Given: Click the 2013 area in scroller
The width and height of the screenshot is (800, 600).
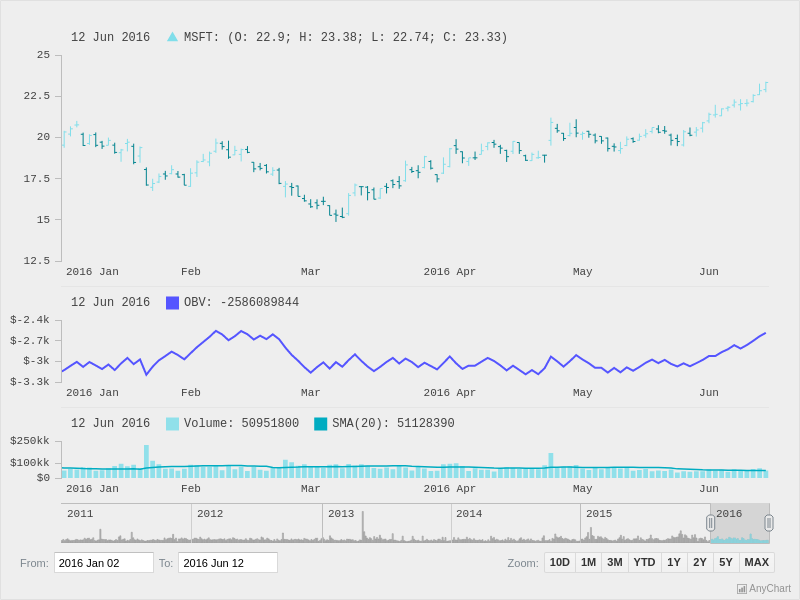Looking at the screenshot, I should (x=387, y=523).
